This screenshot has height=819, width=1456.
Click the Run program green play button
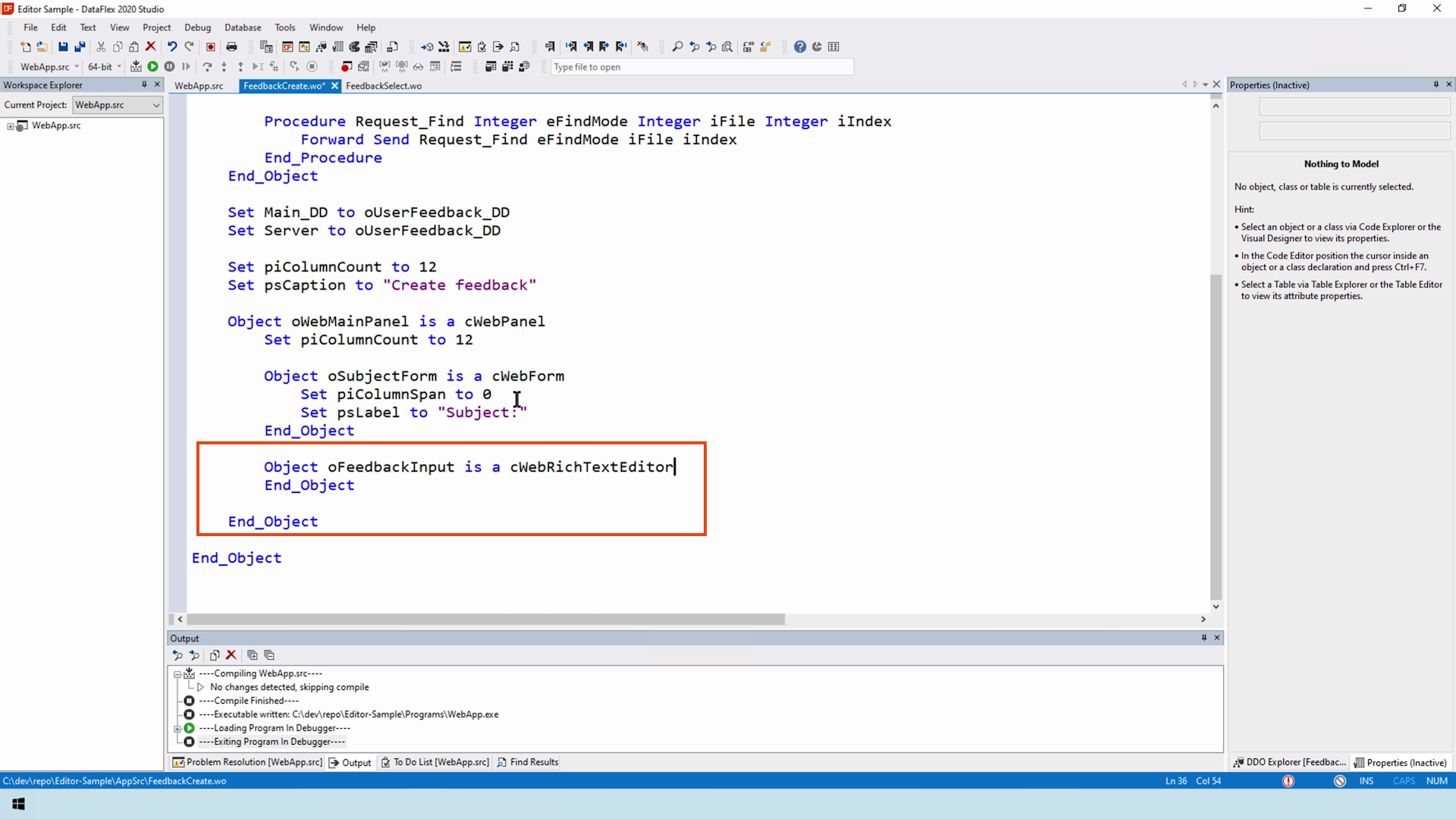(152, 67)
